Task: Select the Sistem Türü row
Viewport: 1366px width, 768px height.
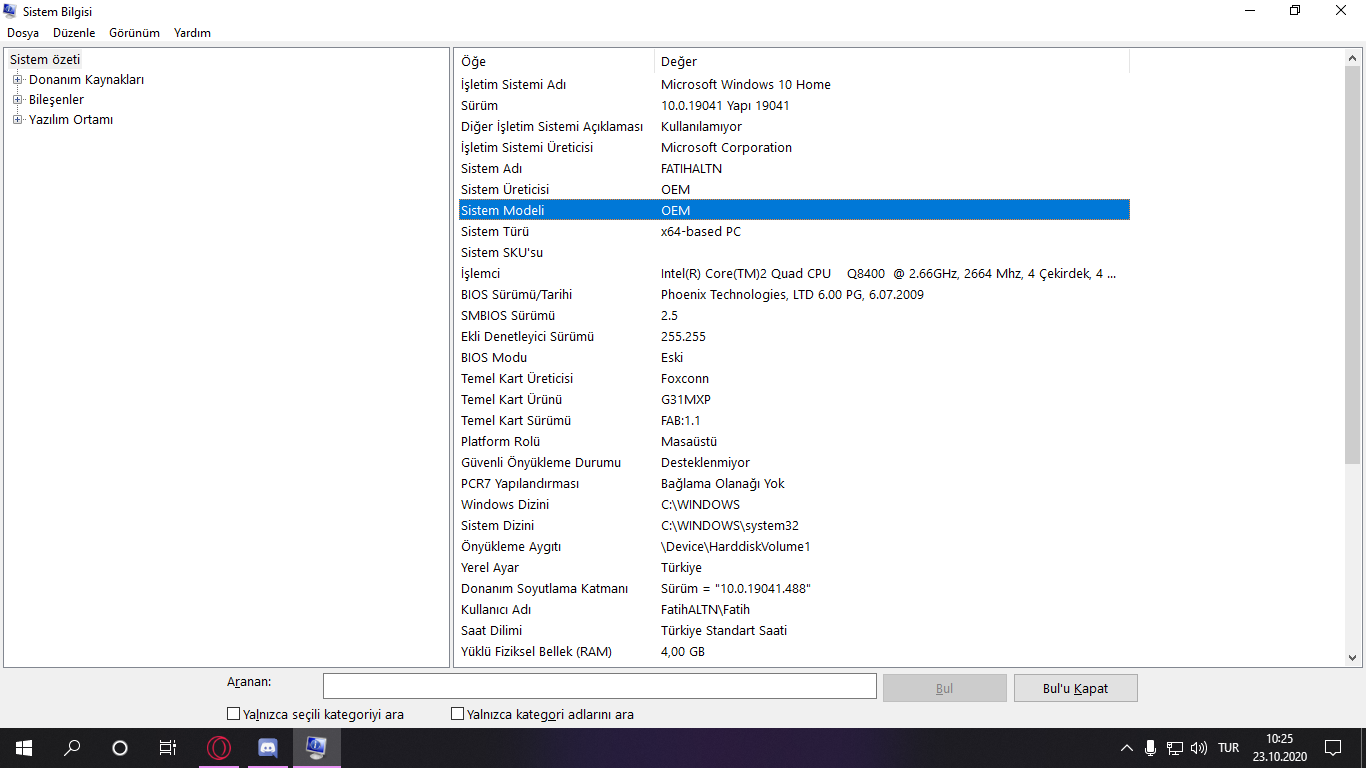Action: coord(794,232)
